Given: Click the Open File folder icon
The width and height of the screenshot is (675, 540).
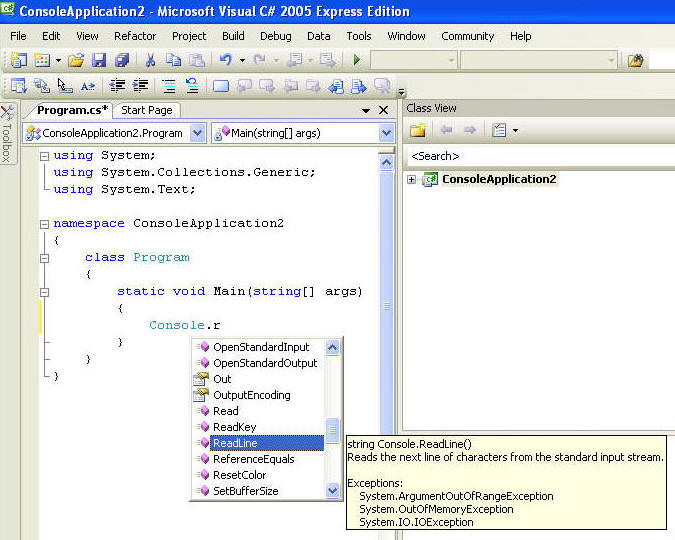Looking at the screenshot, I should (x=75, y=61).
